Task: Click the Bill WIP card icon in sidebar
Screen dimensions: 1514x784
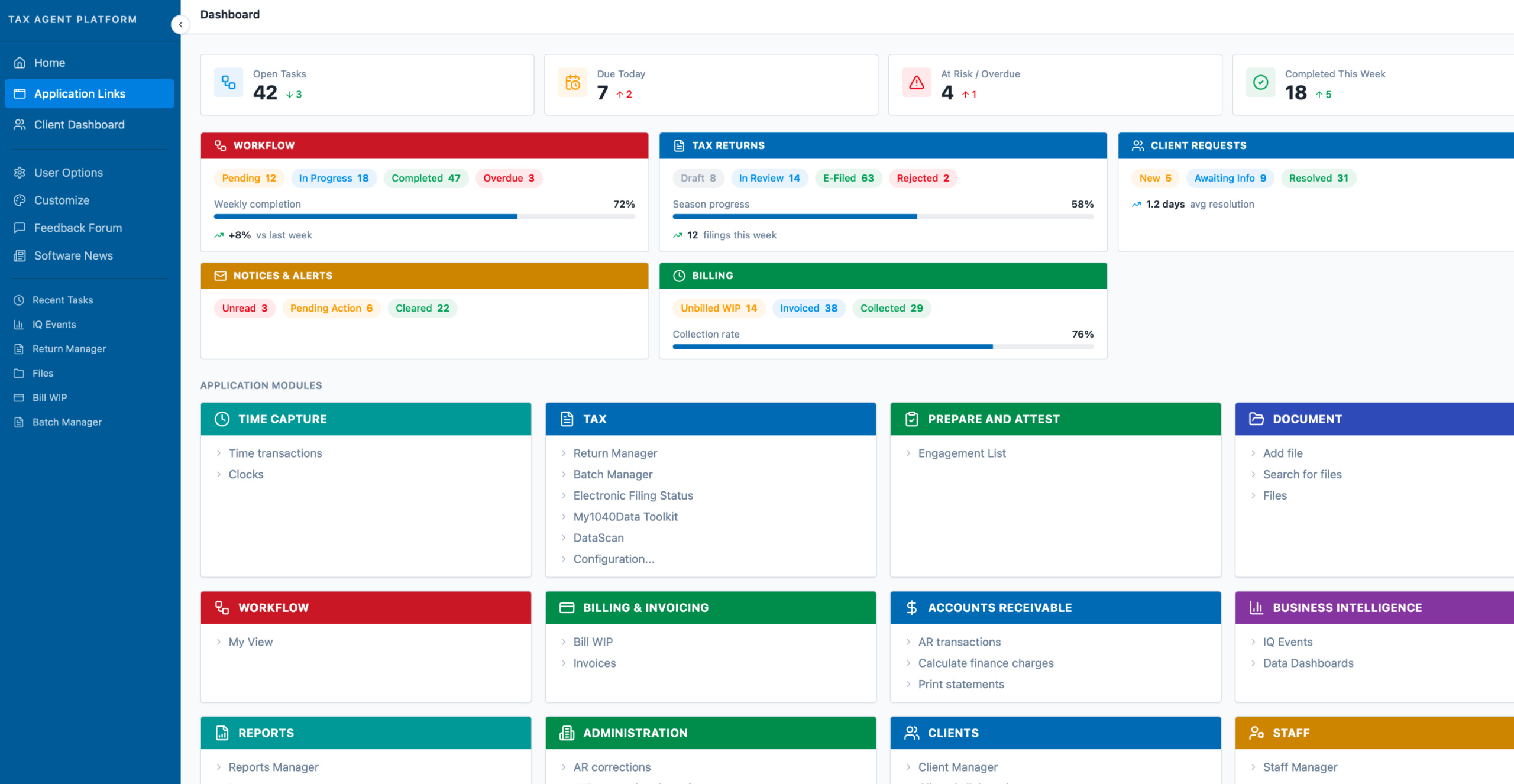Action: tap(19, 398)
